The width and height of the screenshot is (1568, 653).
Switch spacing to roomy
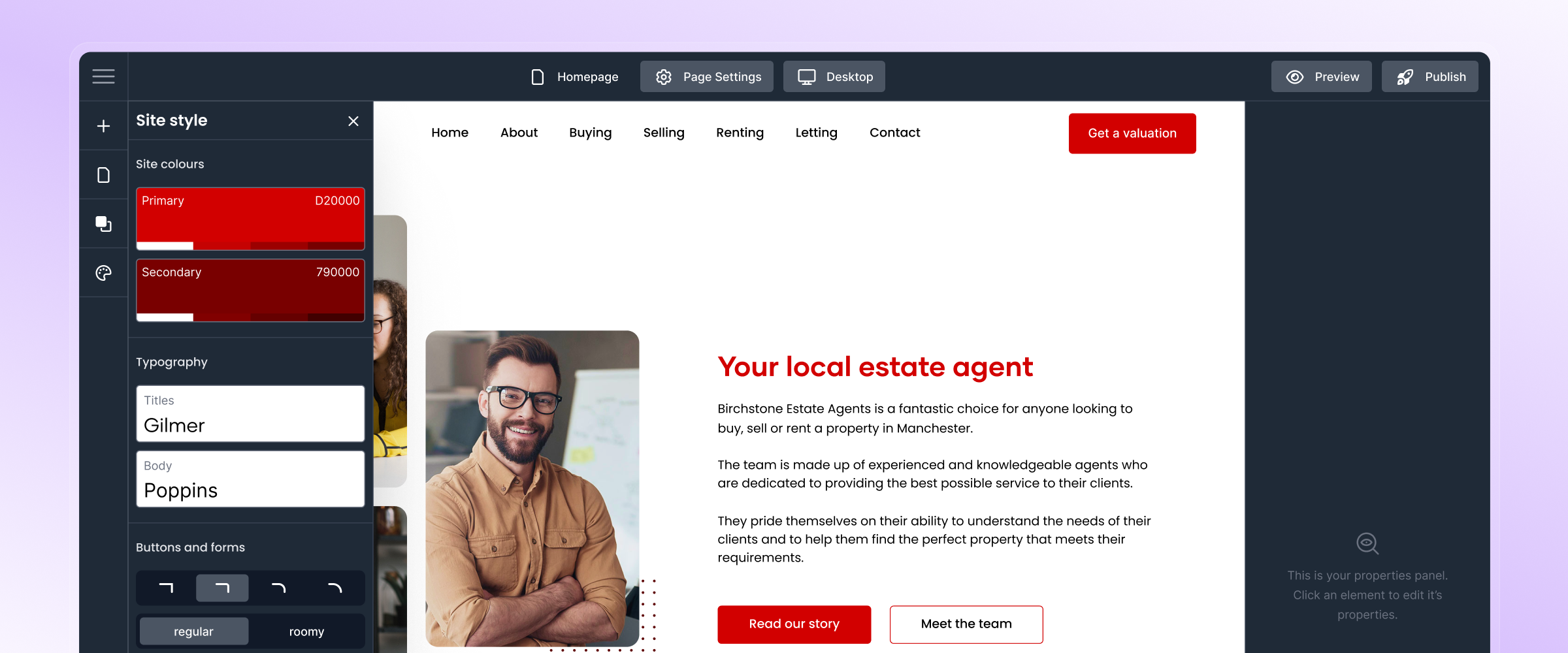[x=306, y=631]
